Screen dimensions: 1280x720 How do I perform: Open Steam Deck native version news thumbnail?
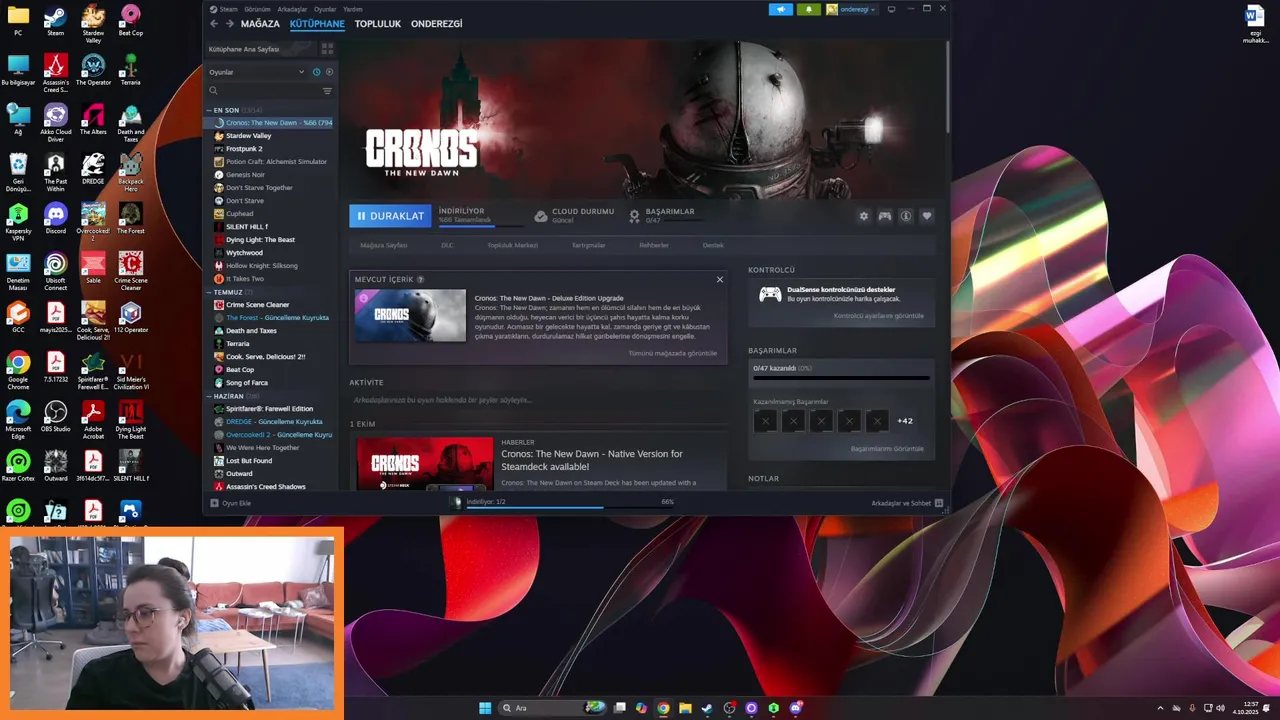click(425, 463)
